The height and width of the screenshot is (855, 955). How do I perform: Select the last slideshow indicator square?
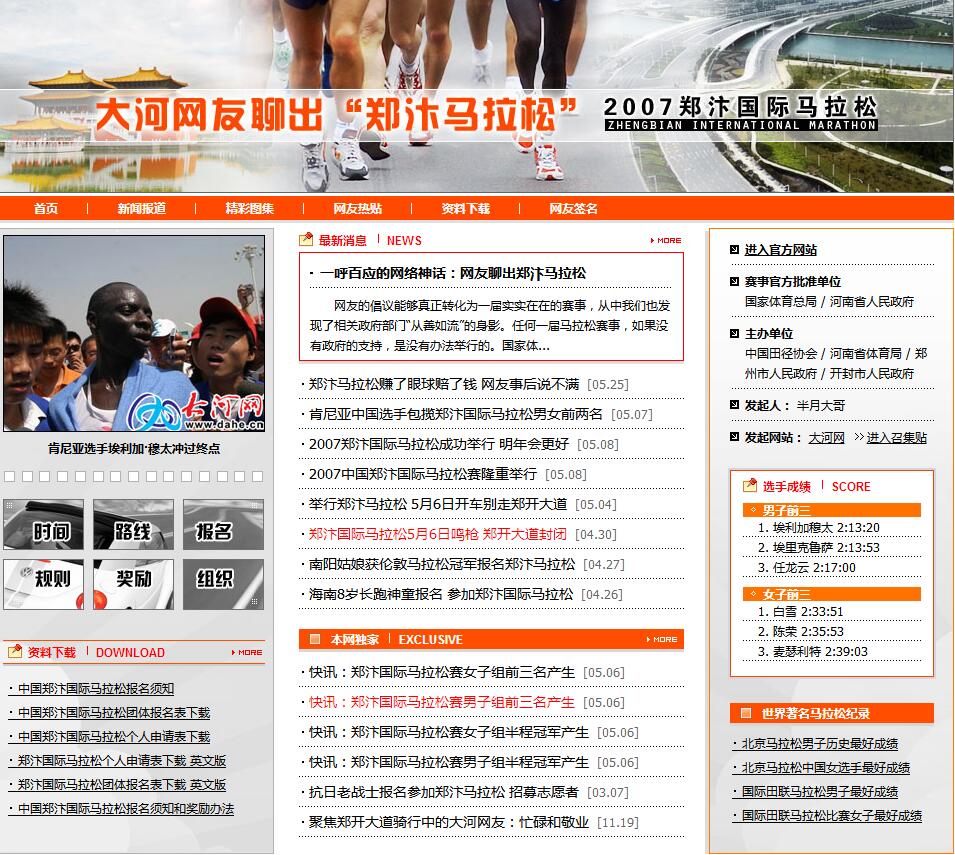tap(257, 477)
